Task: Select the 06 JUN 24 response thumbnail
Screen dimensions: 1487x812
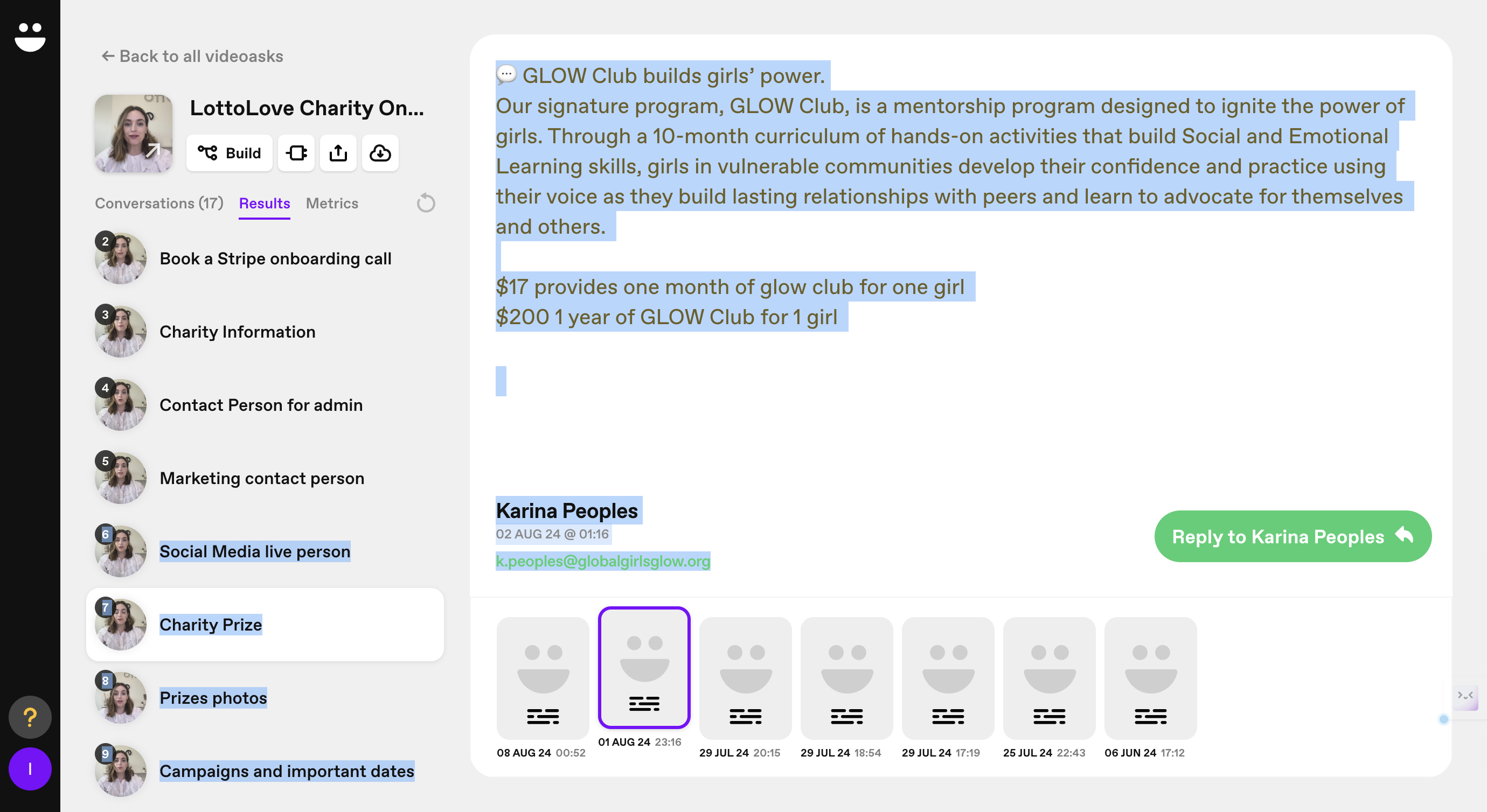Action: click(1150, 678)
